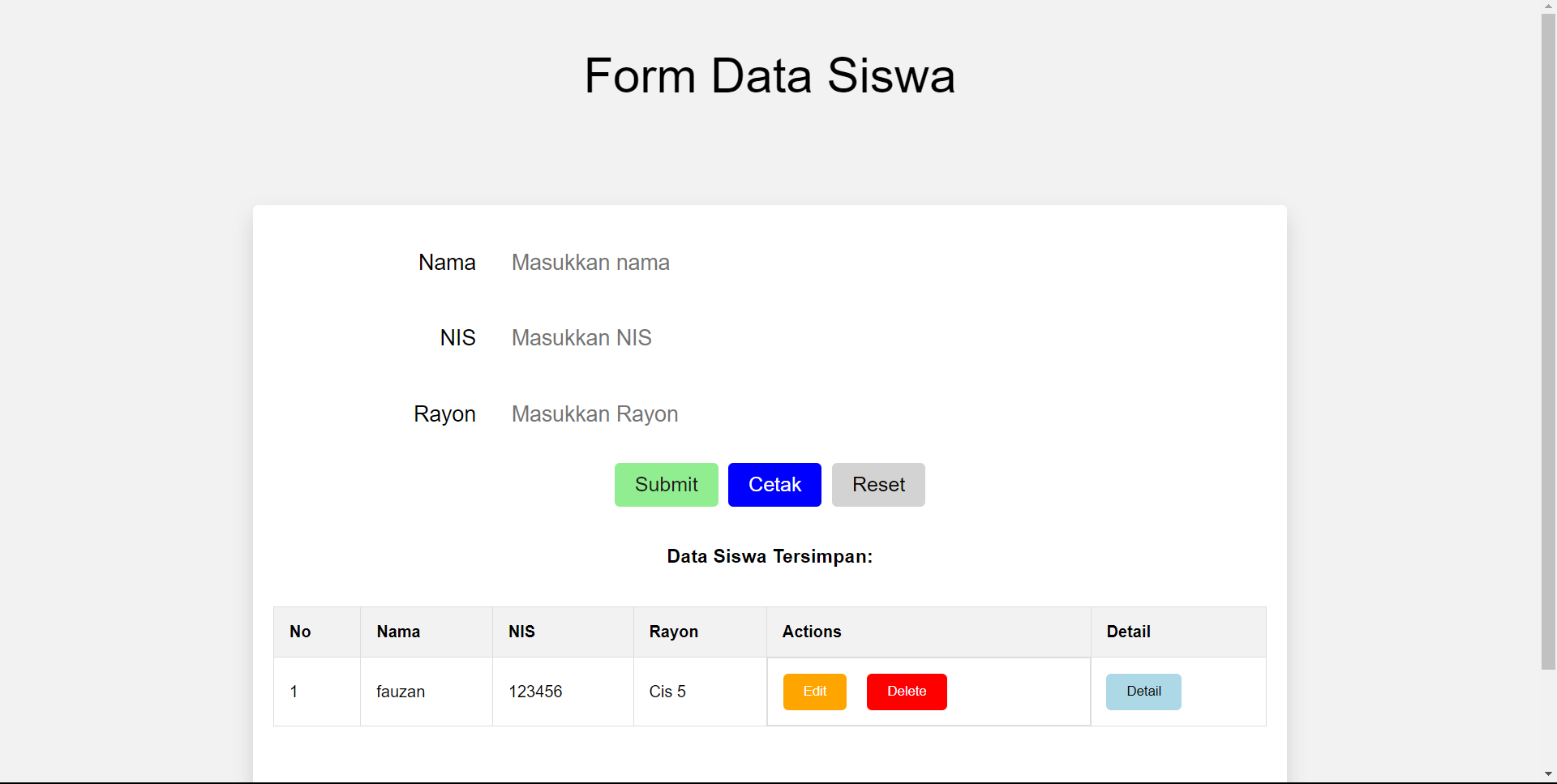Delete the fauzan student record
The width and height of the screenshot is (1557, 784).
pyautogui.click(x=906, y=692)
